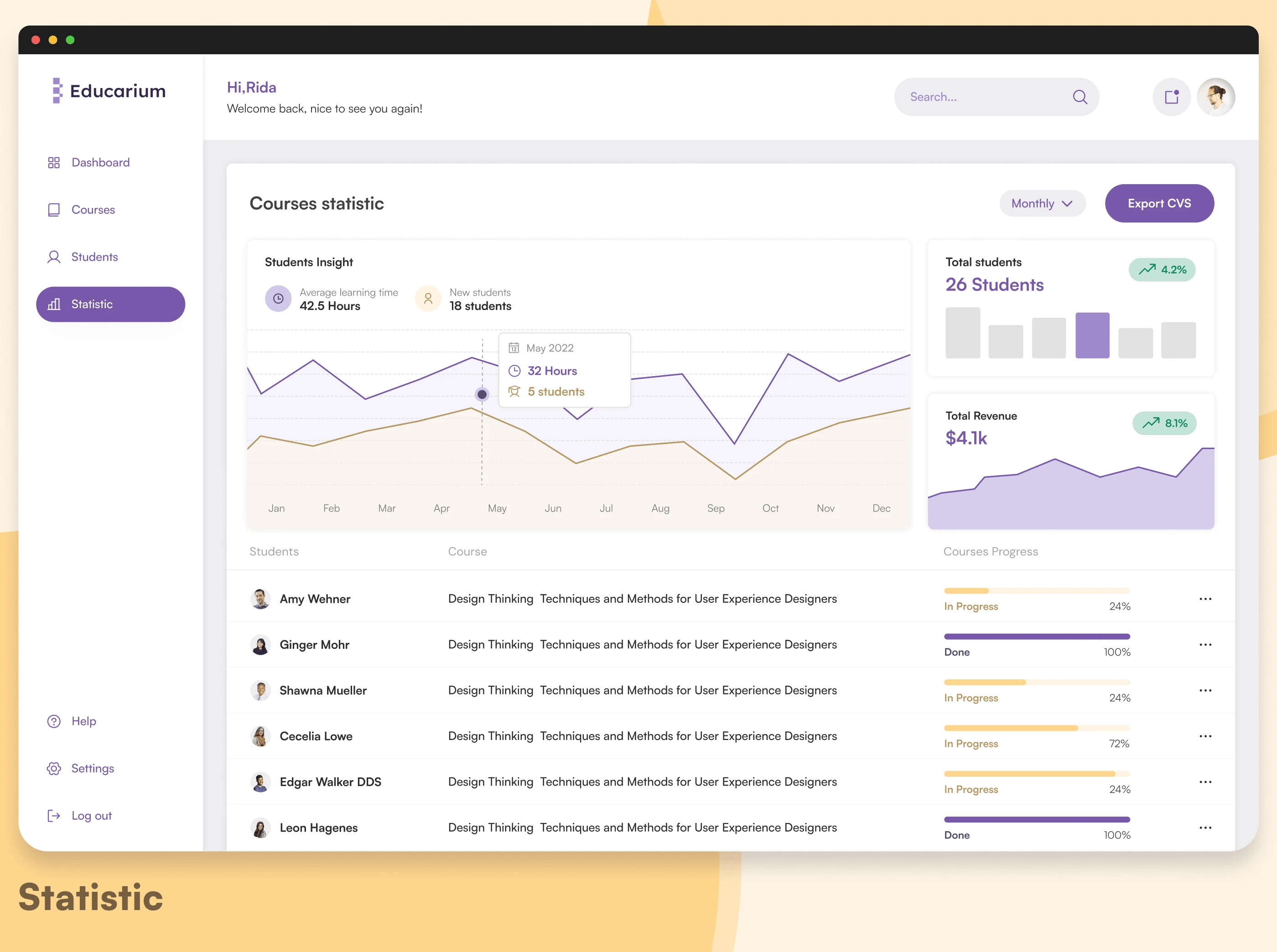Open the notifications icon in the header
Image resolution: width=1277 pixels, height=952 pixels.
tap(1171, 97)
